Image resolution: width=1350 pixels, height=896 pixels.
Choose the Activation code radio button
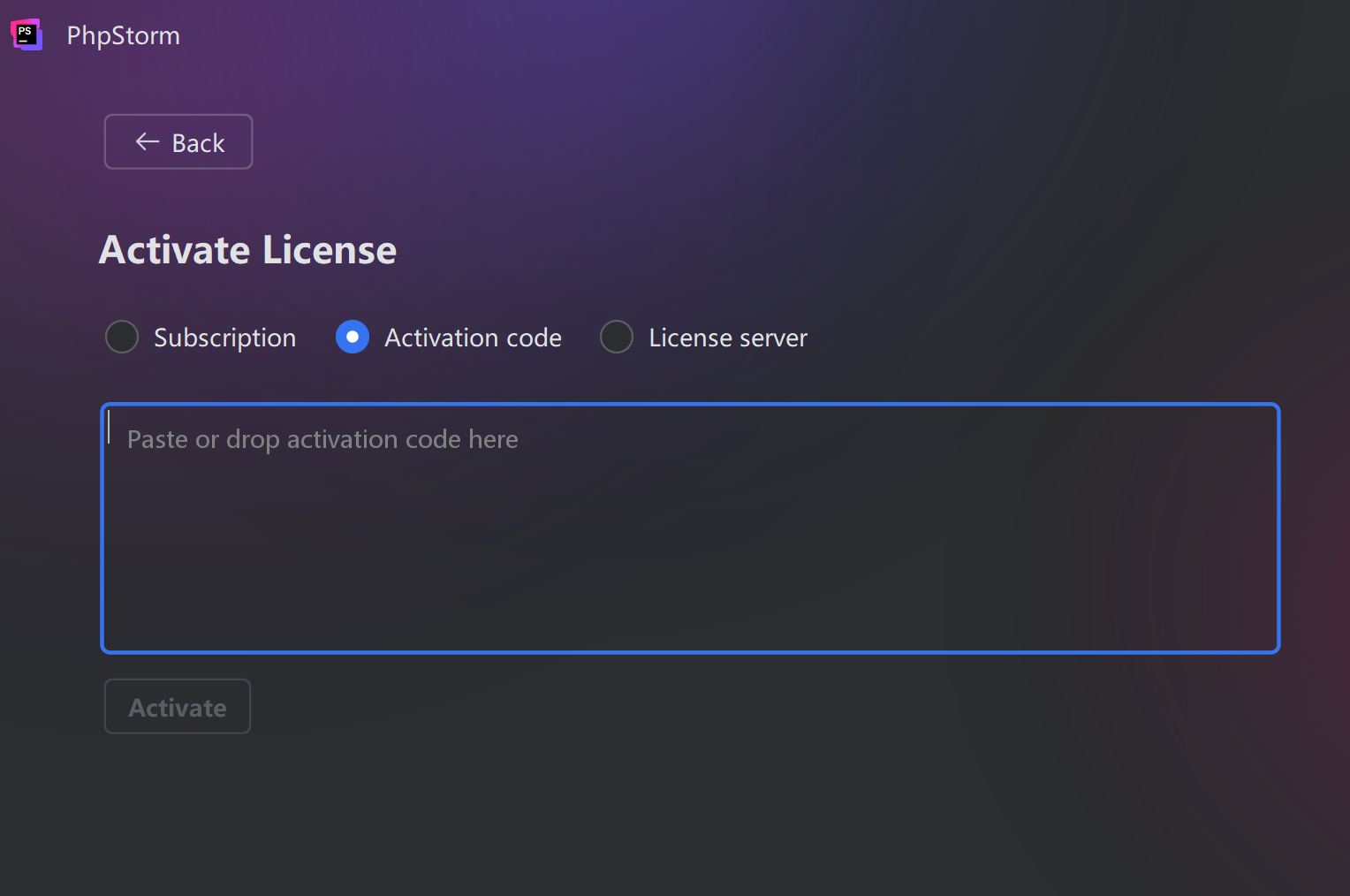(x=353, y=337)
